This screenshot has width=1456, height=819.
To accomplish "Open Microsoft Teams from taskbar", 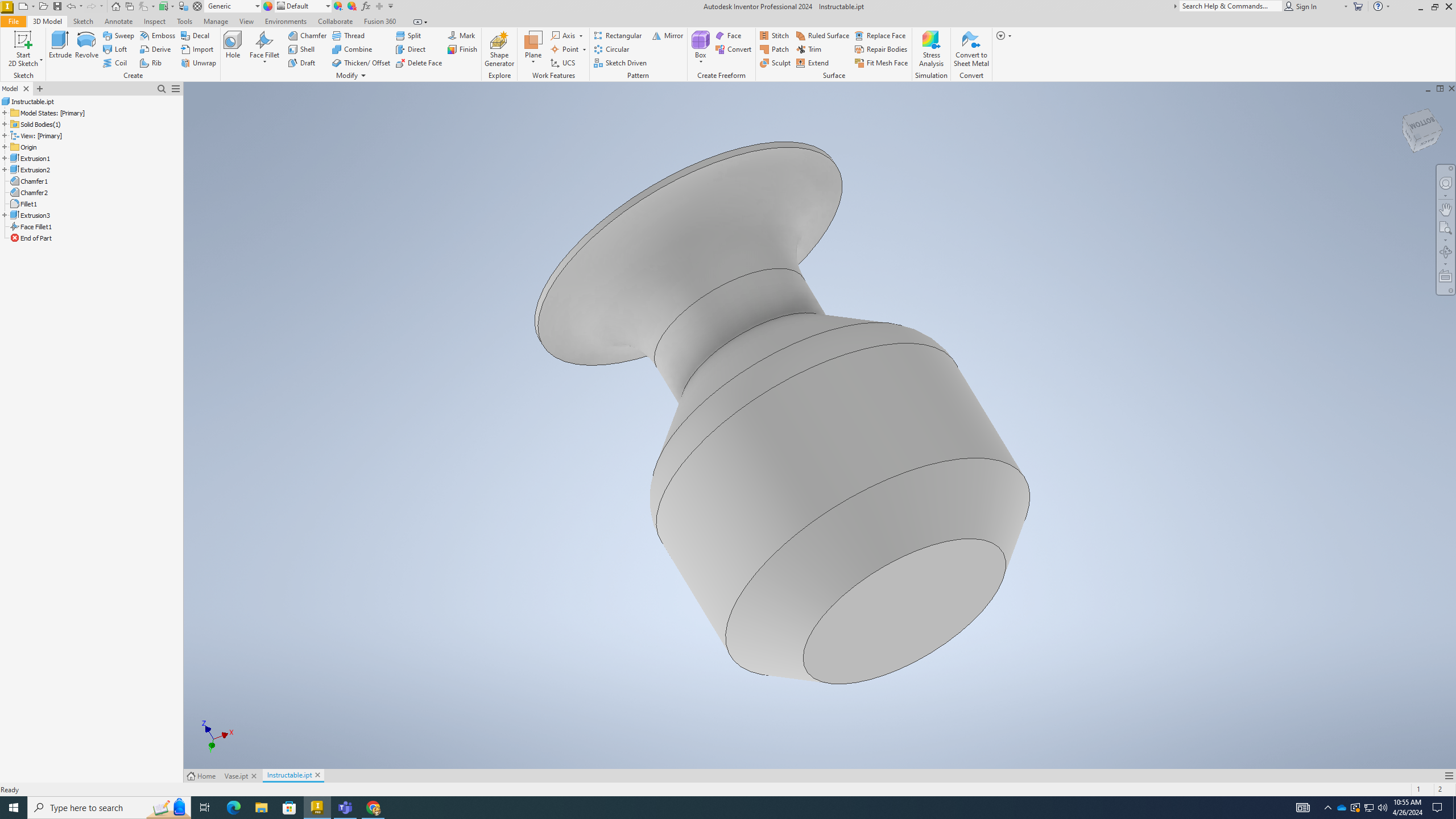I will tap(345, 808).
